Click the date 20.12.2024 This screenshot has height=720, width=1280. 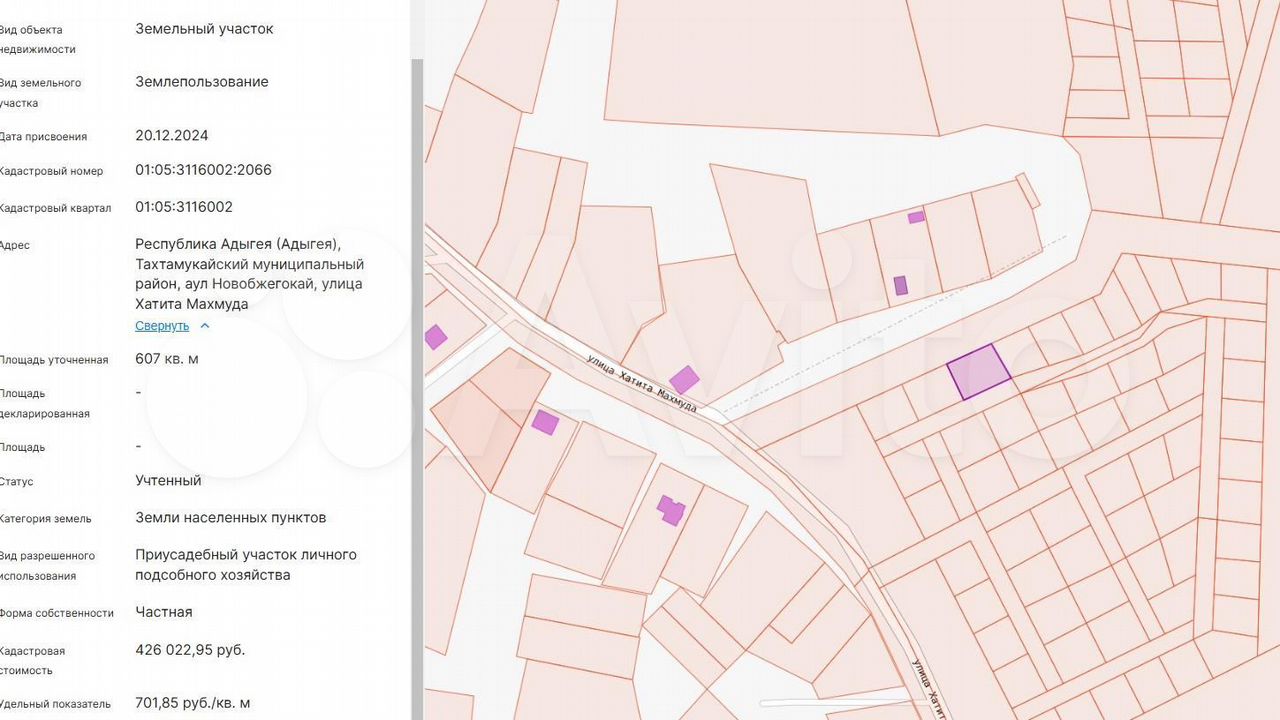(x=172, y=135)
